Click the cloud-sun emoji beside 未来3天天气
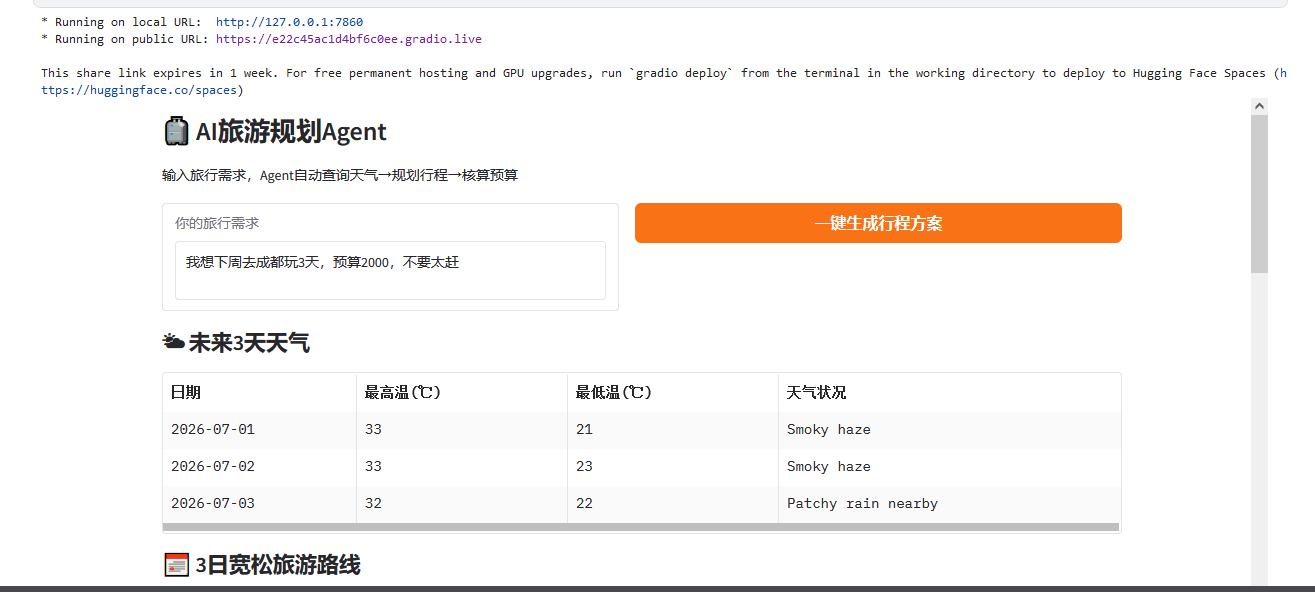The image size is (1315, 592). point(173,343)
